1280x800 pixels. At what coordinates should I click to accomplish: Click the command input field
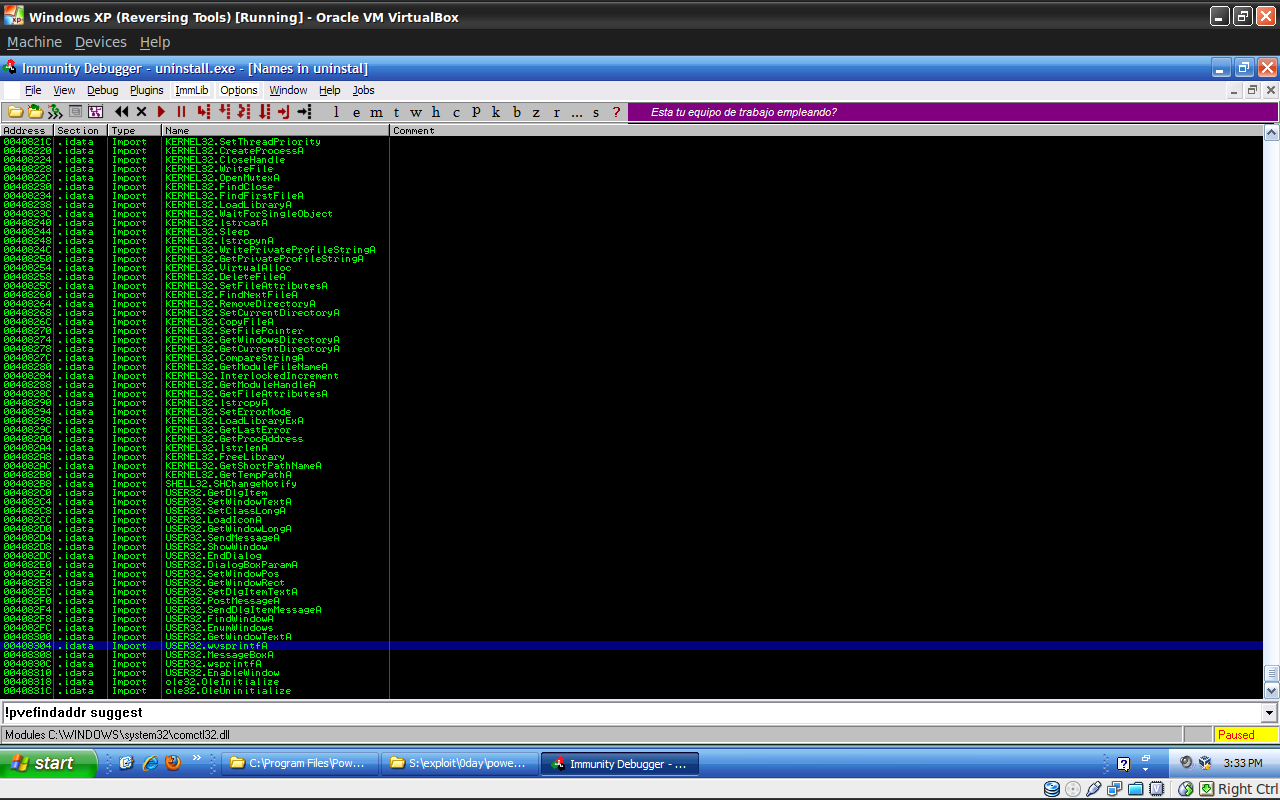[631, 713]
